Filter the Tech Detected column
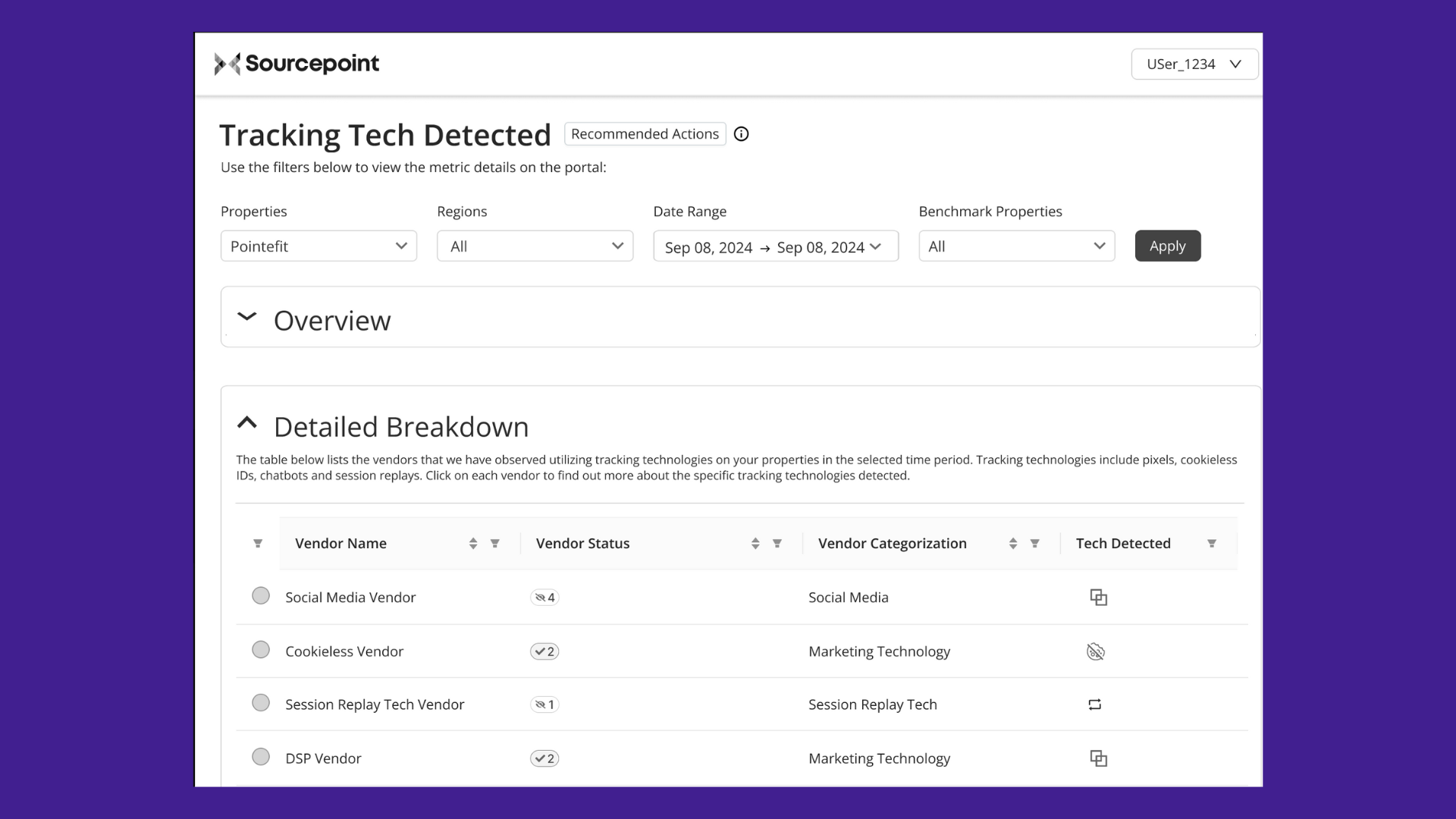 pos(1211,544)
